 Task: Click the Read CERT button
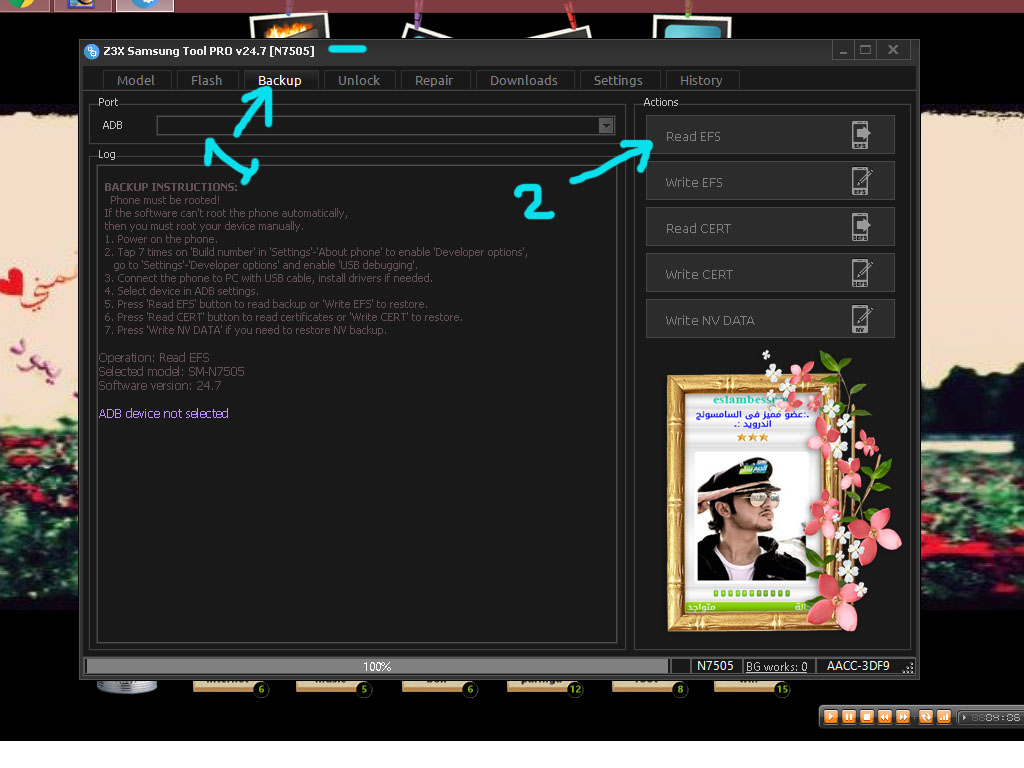click(x=770, y=227)
